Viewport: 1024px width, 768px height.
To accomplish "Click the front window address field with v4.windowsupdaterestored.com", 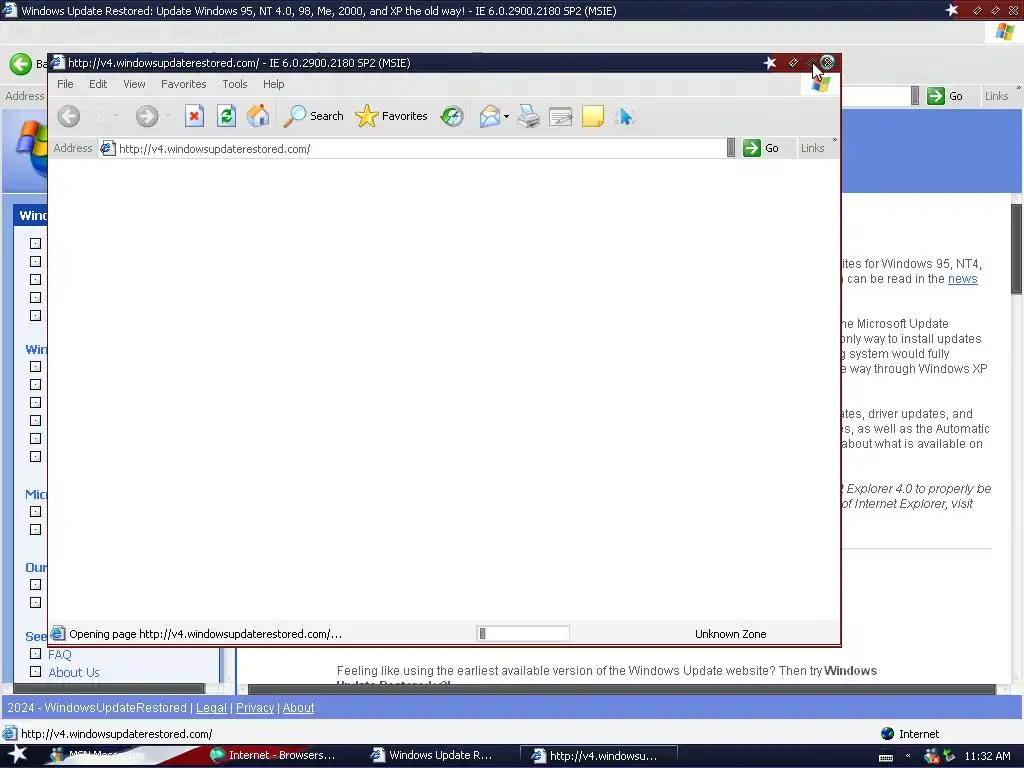I will click(418, 148).
